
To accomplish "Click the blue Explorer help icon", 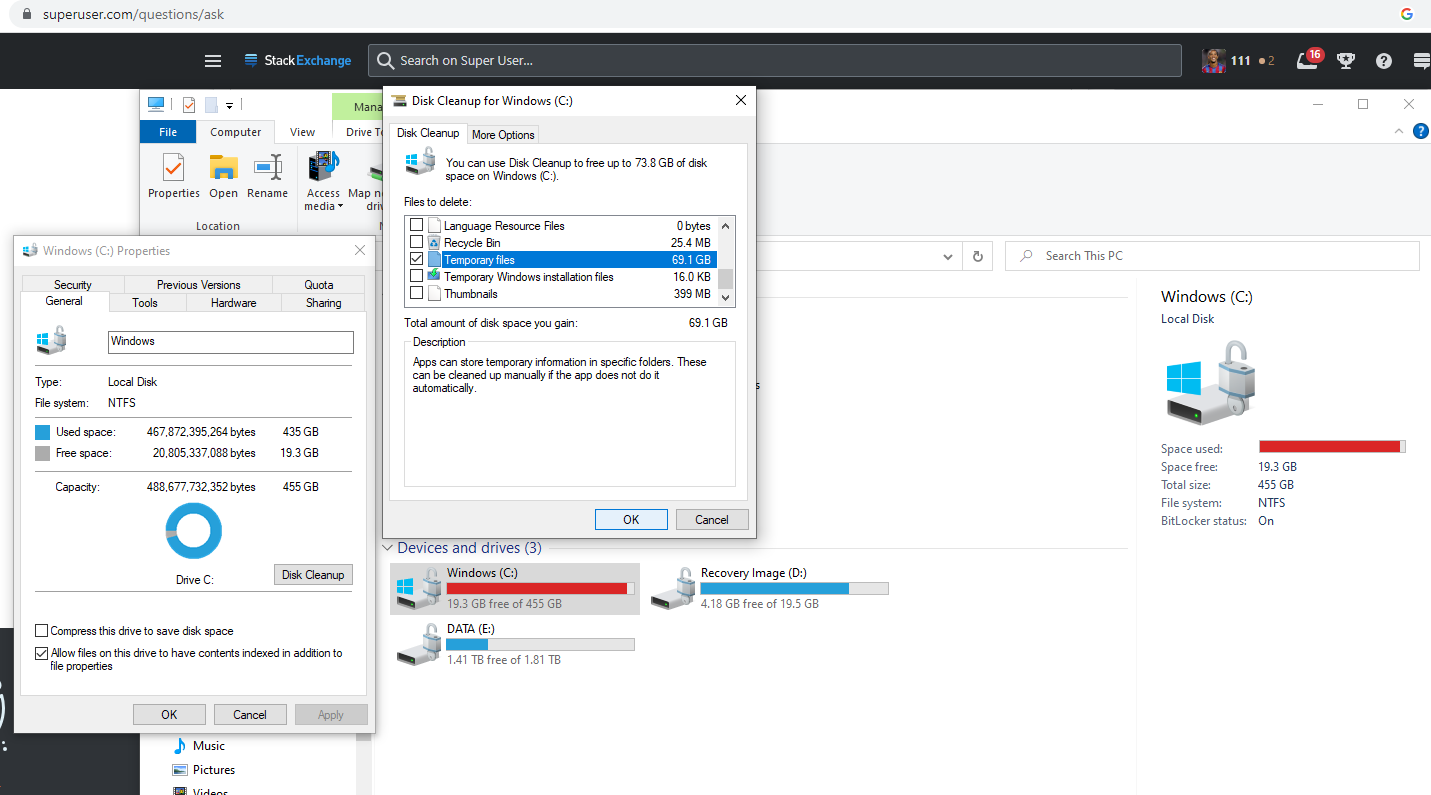I will (x=1421, y=131).
